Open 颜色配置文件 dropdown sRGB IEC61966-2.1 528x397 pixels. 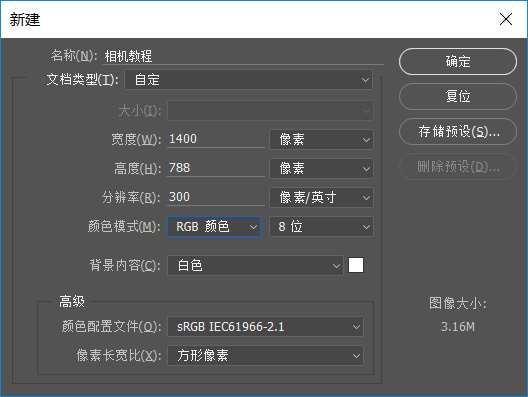[x=265, y=327]
